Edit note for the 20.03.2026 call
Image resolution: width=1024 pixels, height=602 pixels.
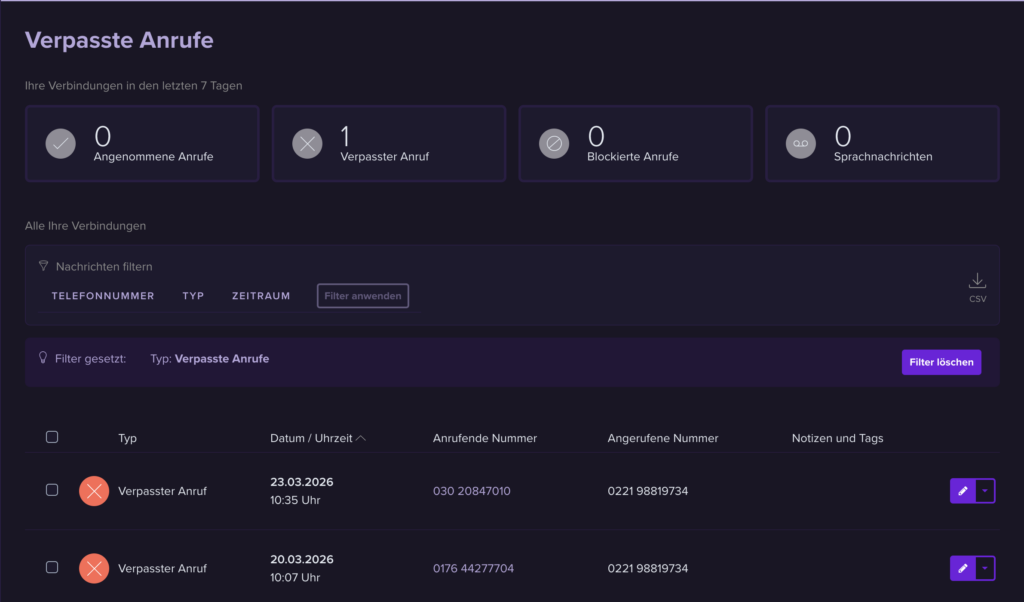coord(962,568)
